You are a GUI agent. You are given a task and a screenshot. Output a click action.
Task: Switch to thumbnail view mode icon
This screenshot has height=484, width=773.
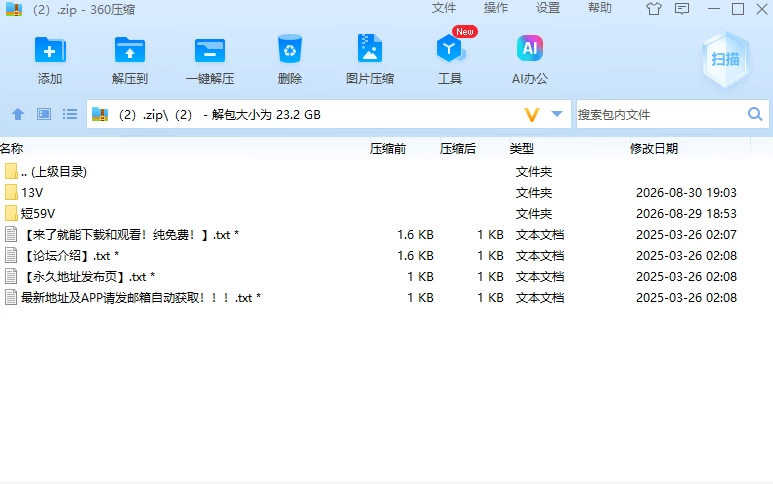click(44, 114)
